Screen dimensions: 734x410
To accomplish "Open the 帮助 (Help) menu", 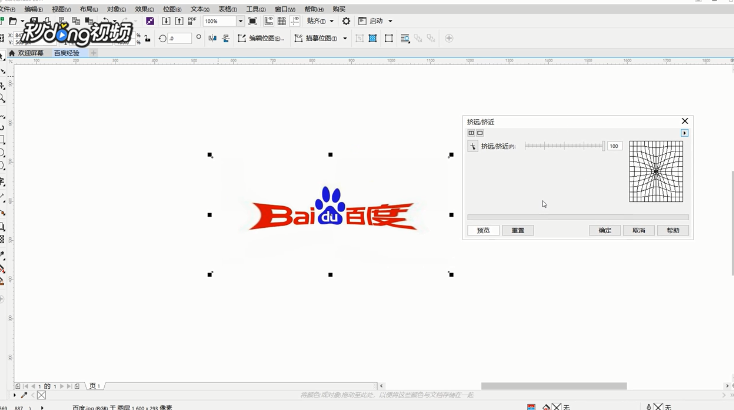I will click(x=314, y=9).
